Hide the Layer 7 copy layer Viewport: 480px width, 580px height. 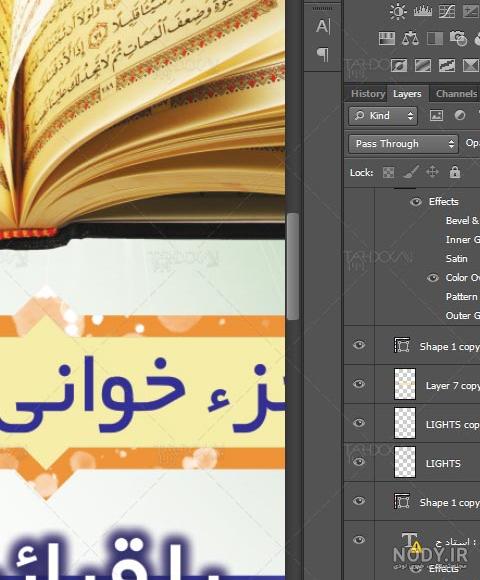point(359,384)
